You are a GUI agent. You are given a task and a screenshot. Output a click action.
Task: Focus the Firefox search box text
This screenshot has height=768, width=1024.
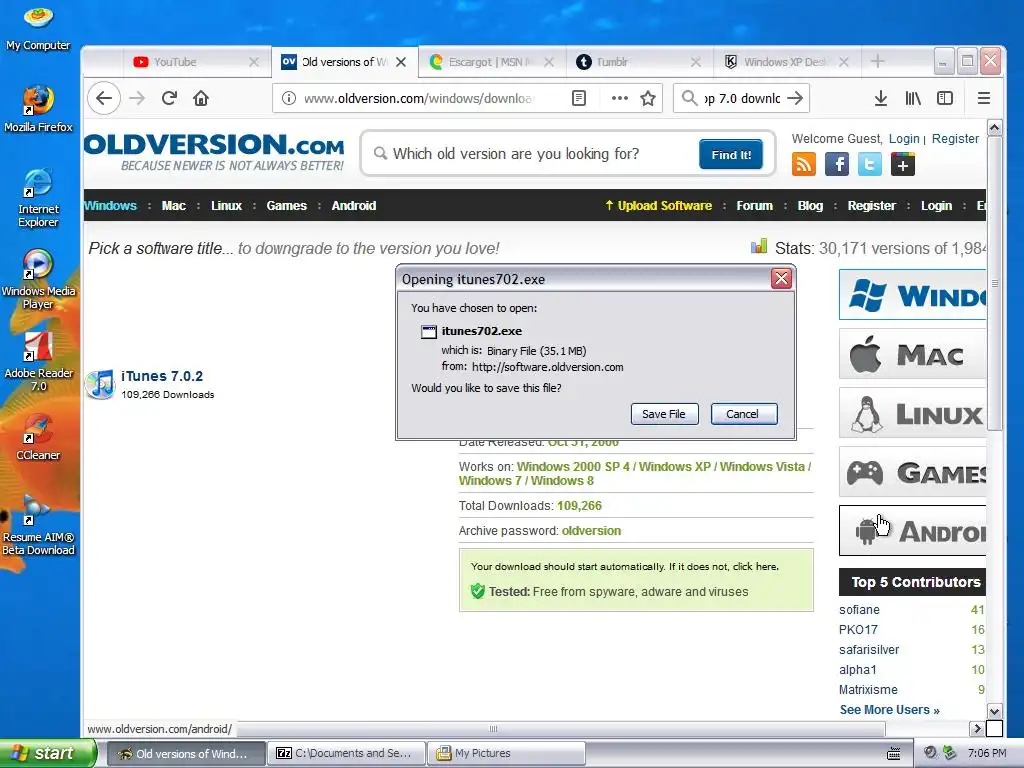[743, 99]
